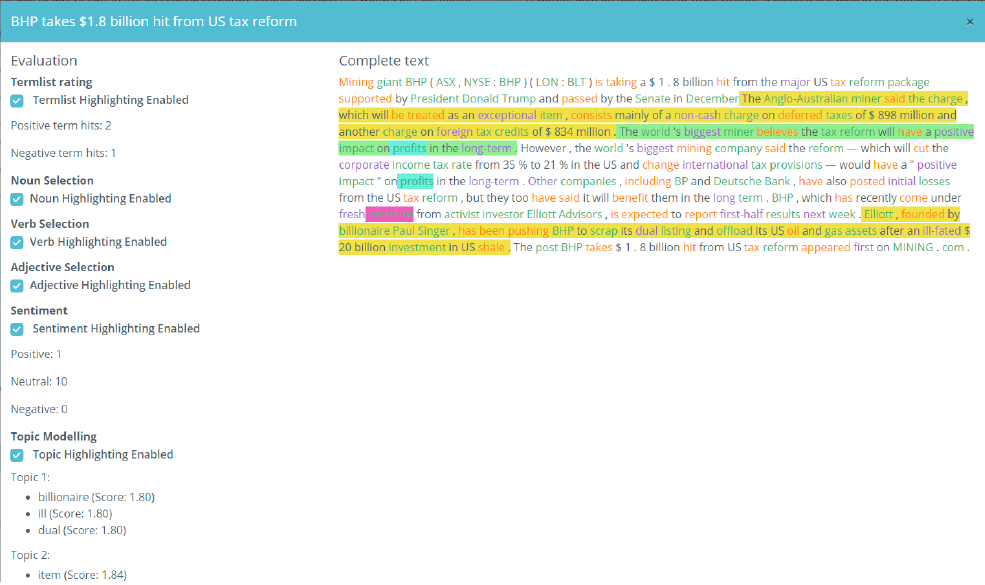Click the "Topic 2:" label

click(30, 555)
